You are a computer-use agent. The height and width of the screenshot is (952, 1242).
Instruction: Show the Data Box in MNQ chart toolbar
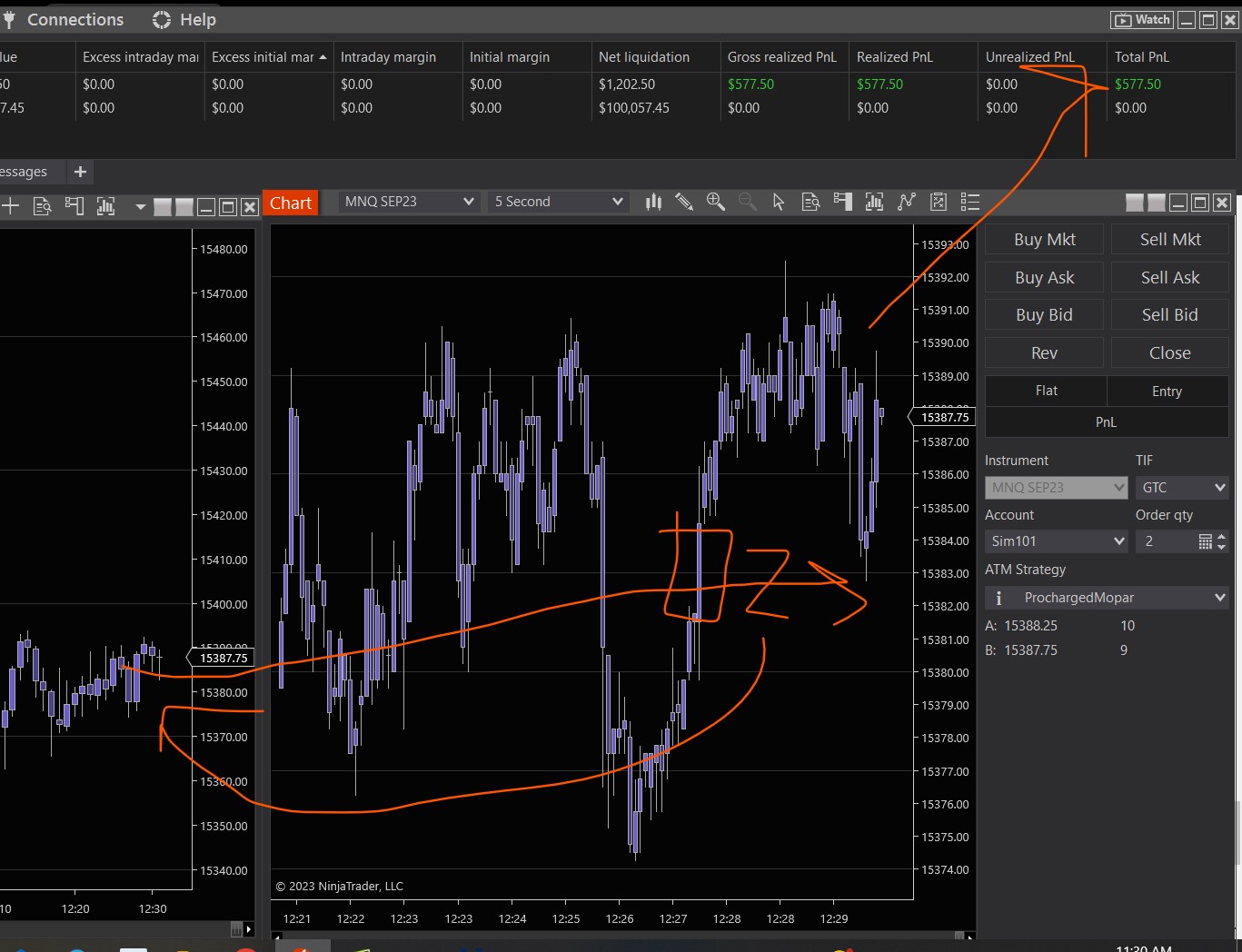(810, 202)
